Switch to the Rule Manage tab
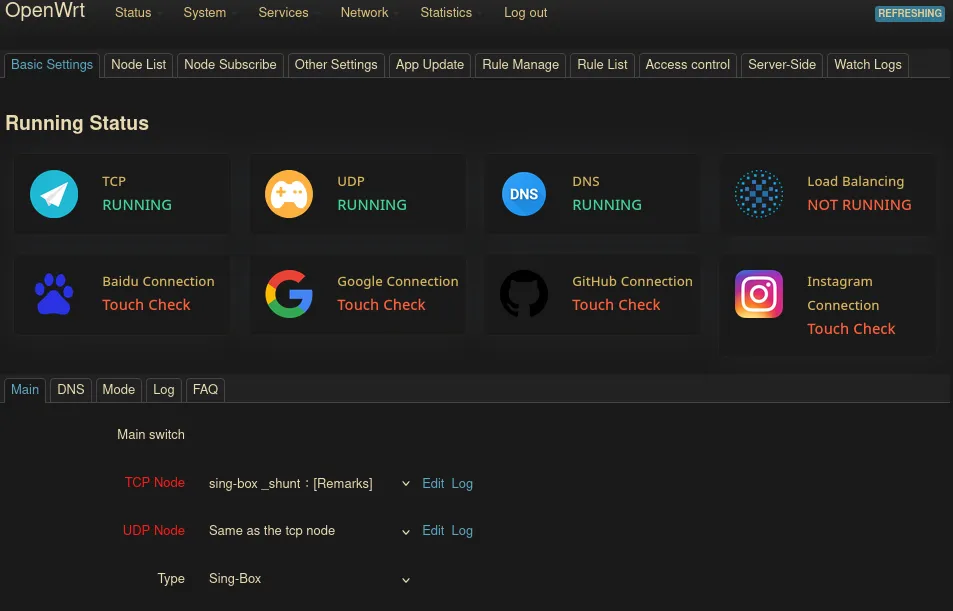Screen dimensions: 953x611 click(520, 65)
